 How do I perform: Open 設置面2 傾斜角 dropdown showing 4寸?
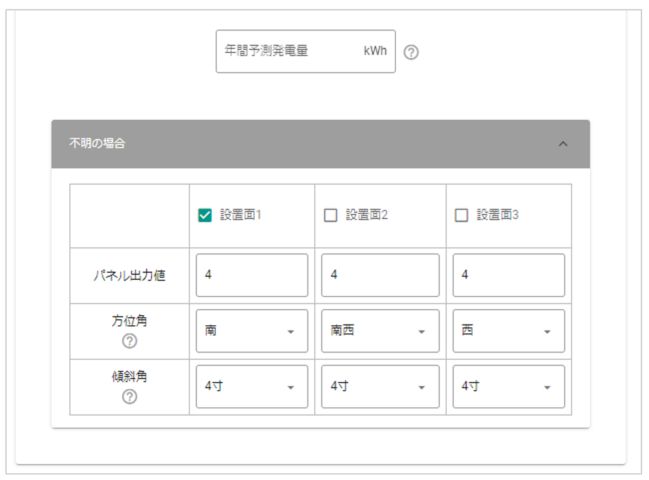380,386
